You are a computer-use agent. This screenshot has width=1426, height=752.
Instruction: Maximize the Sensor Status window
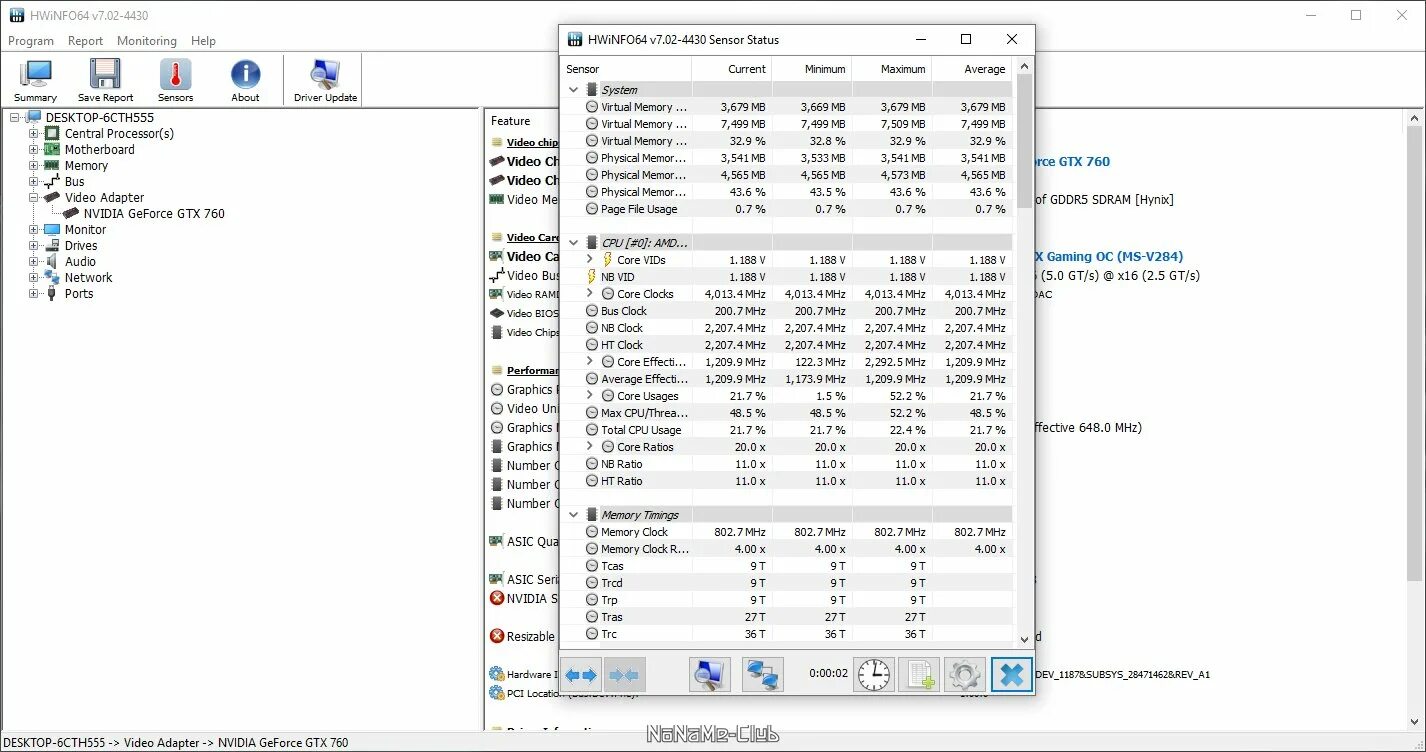point(966,39)
